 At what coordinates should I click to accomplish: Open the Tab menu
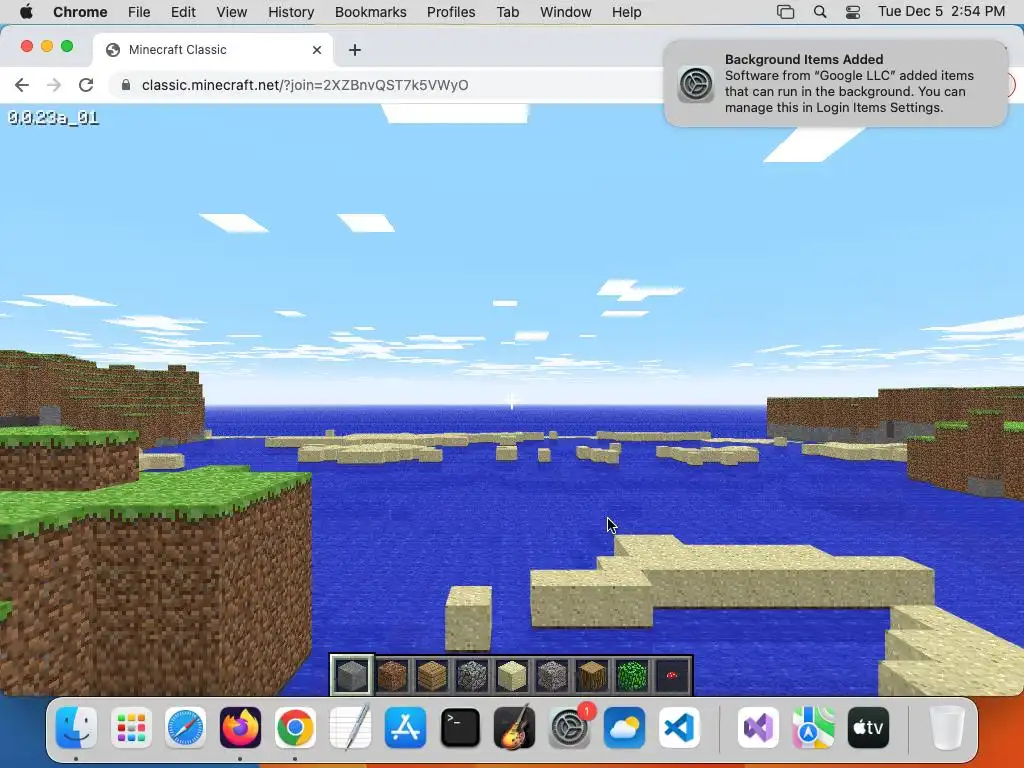pyautogui.click(x=507, y=12)
